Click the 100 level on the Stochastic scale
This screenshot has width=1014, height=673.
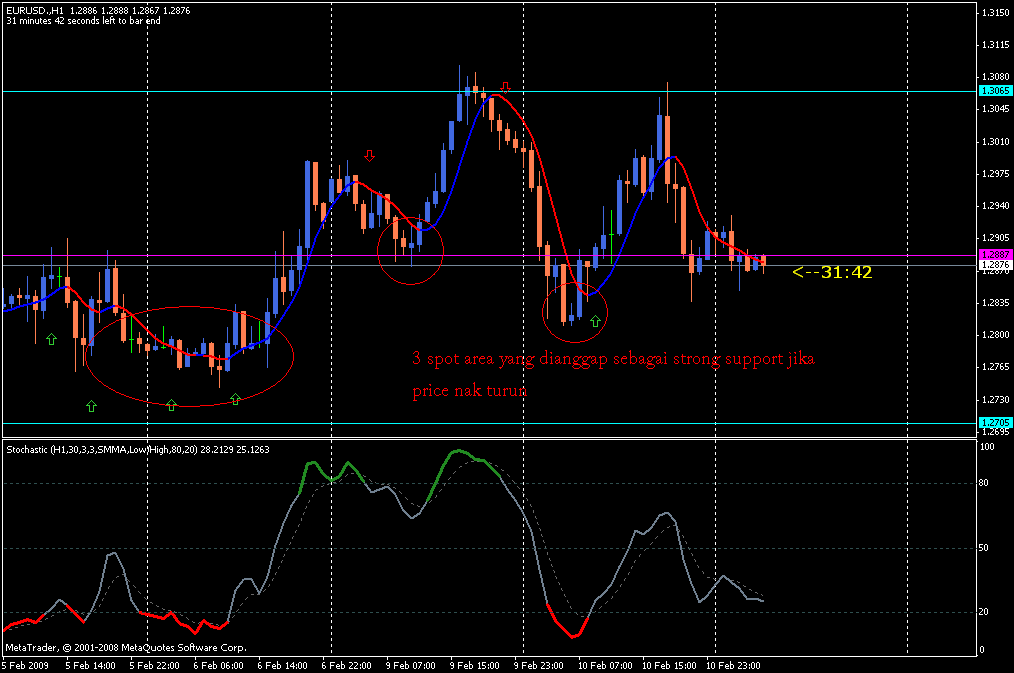click(x=987, y=447)
